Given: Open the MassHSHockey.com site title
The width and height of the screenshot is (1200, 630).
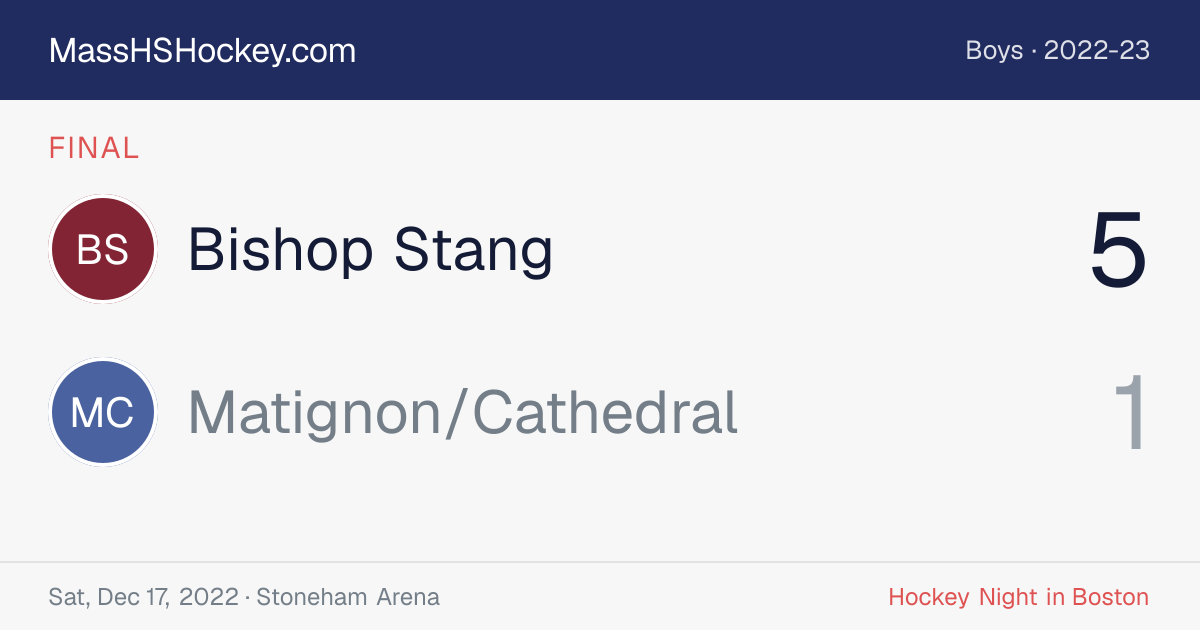Looking at the screenshot, I should pyautogui.click(x=202, y=51).
